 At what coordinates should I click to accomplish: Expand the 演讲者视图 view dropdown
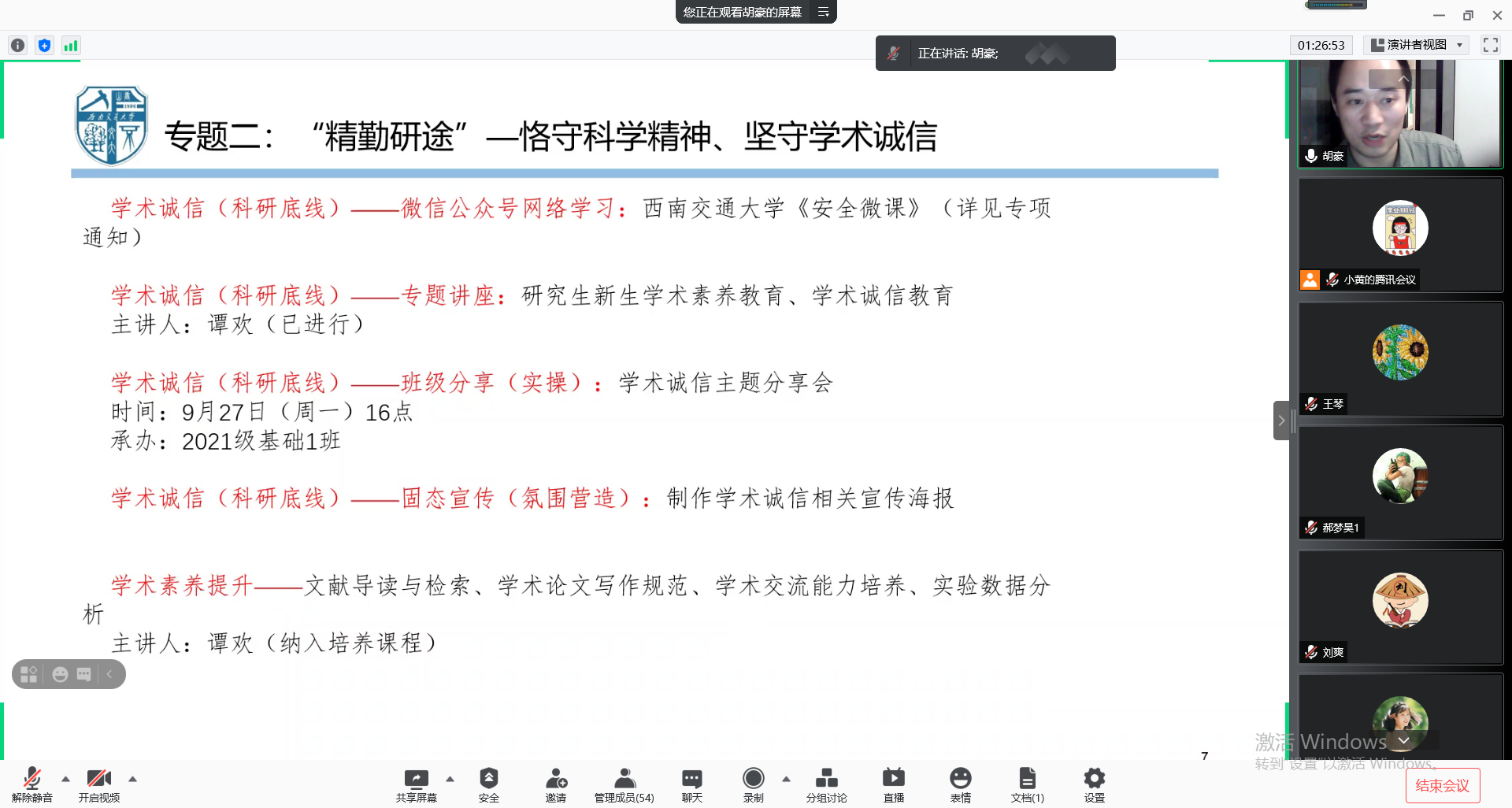click(1417, 45)
